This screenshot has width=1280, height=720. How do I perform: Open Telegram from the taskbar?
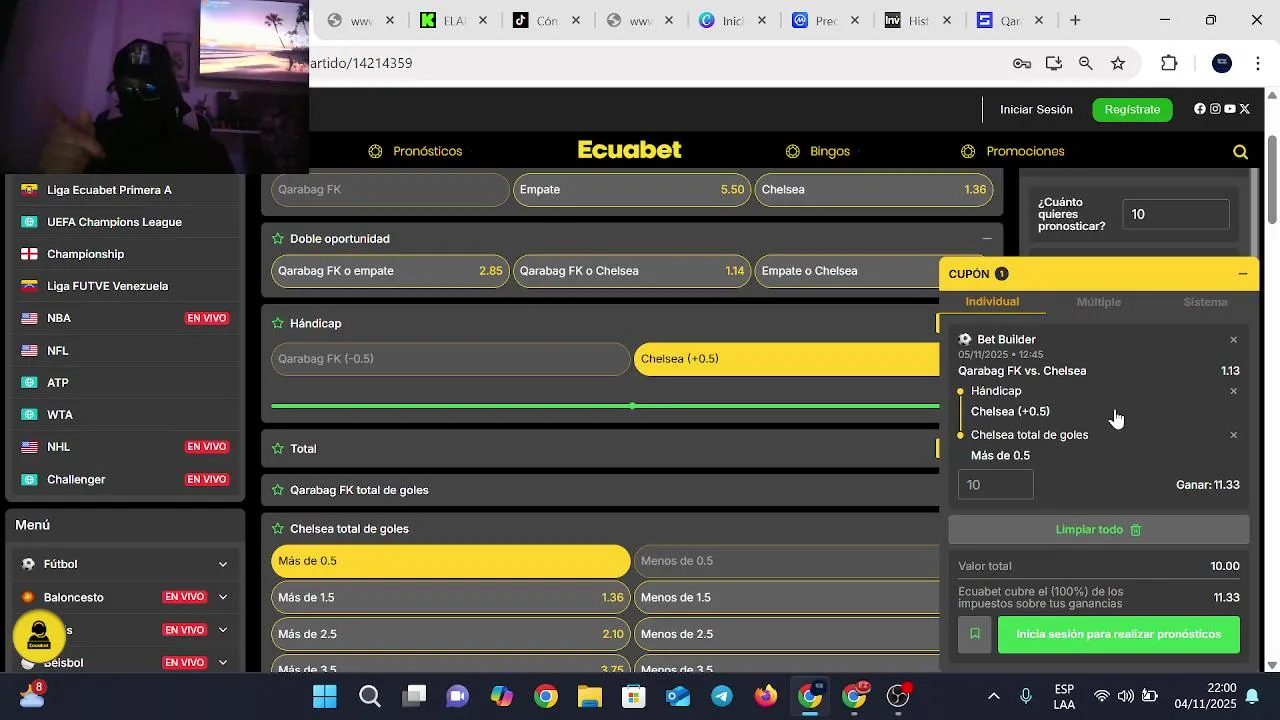[x=722, y=696]
